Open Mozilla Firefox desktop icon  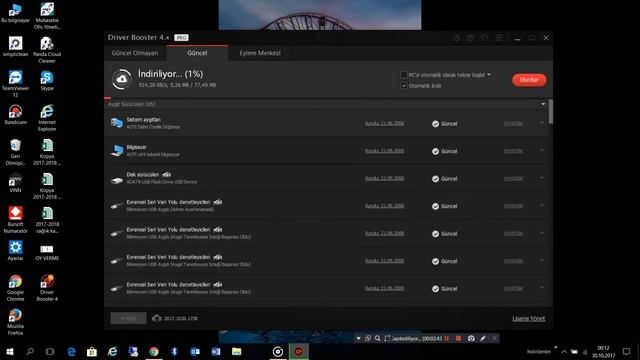[x=15, y=322]
